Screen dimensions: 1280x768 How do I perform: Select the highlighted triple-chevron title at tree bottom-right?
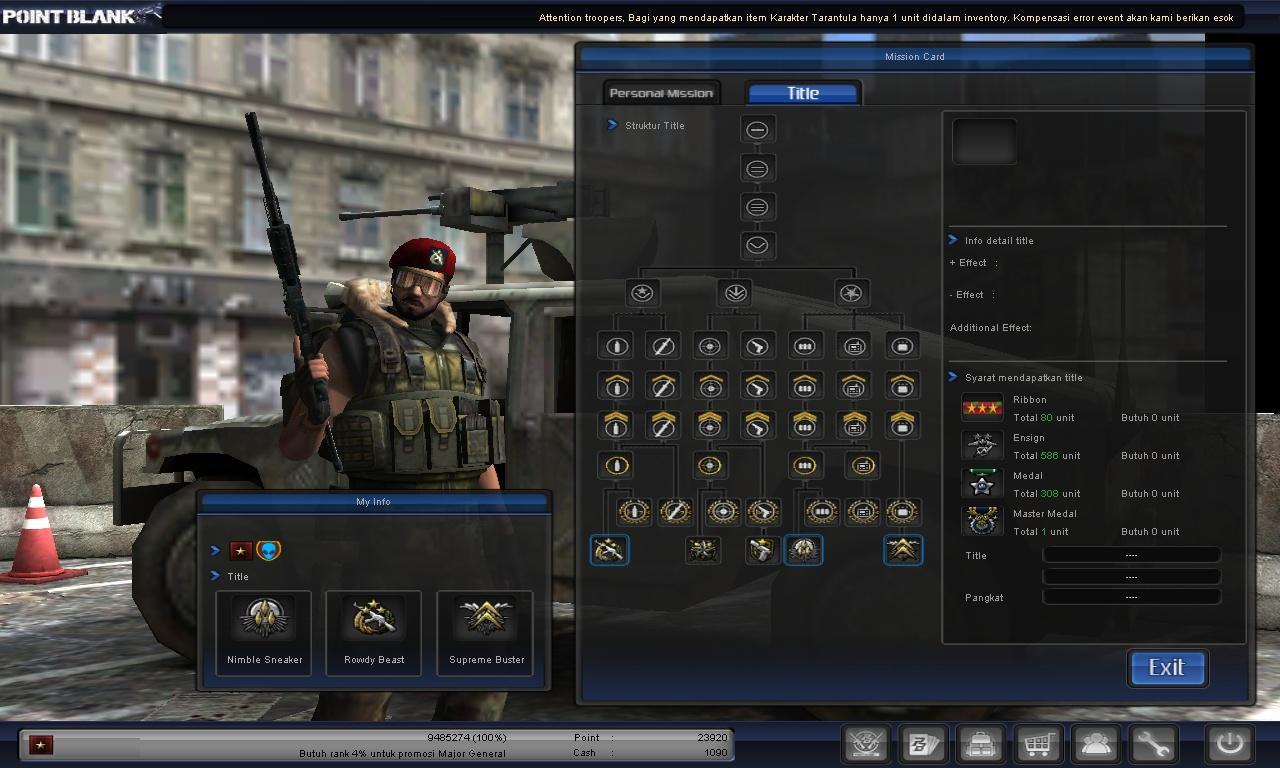point(903,549)
